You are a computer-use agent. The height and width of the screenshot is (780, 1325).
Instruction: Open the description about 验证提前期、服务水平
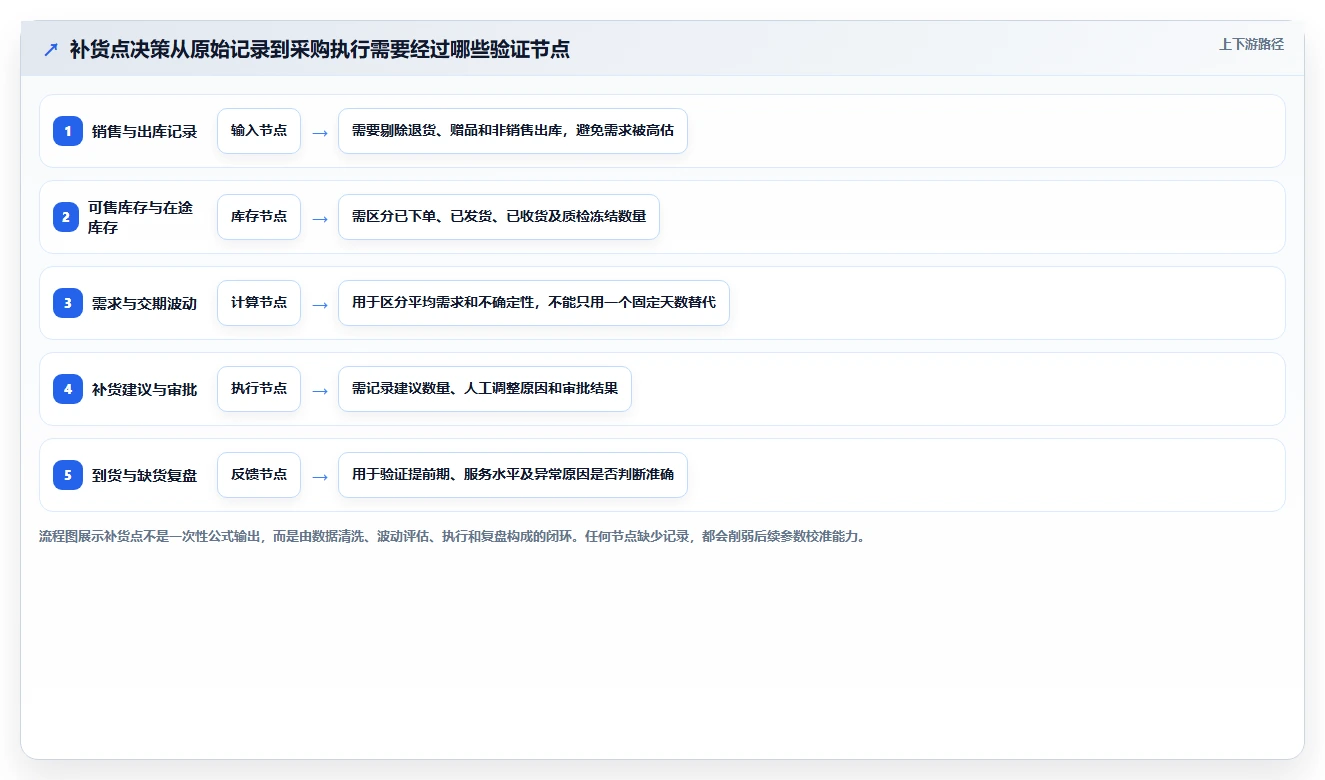[513, 475]
